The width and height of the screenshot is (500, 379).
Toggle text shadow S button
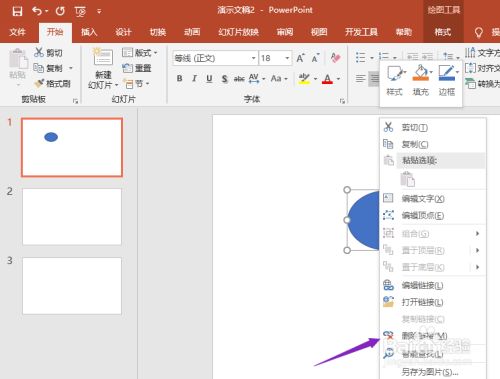pos(225,79)
